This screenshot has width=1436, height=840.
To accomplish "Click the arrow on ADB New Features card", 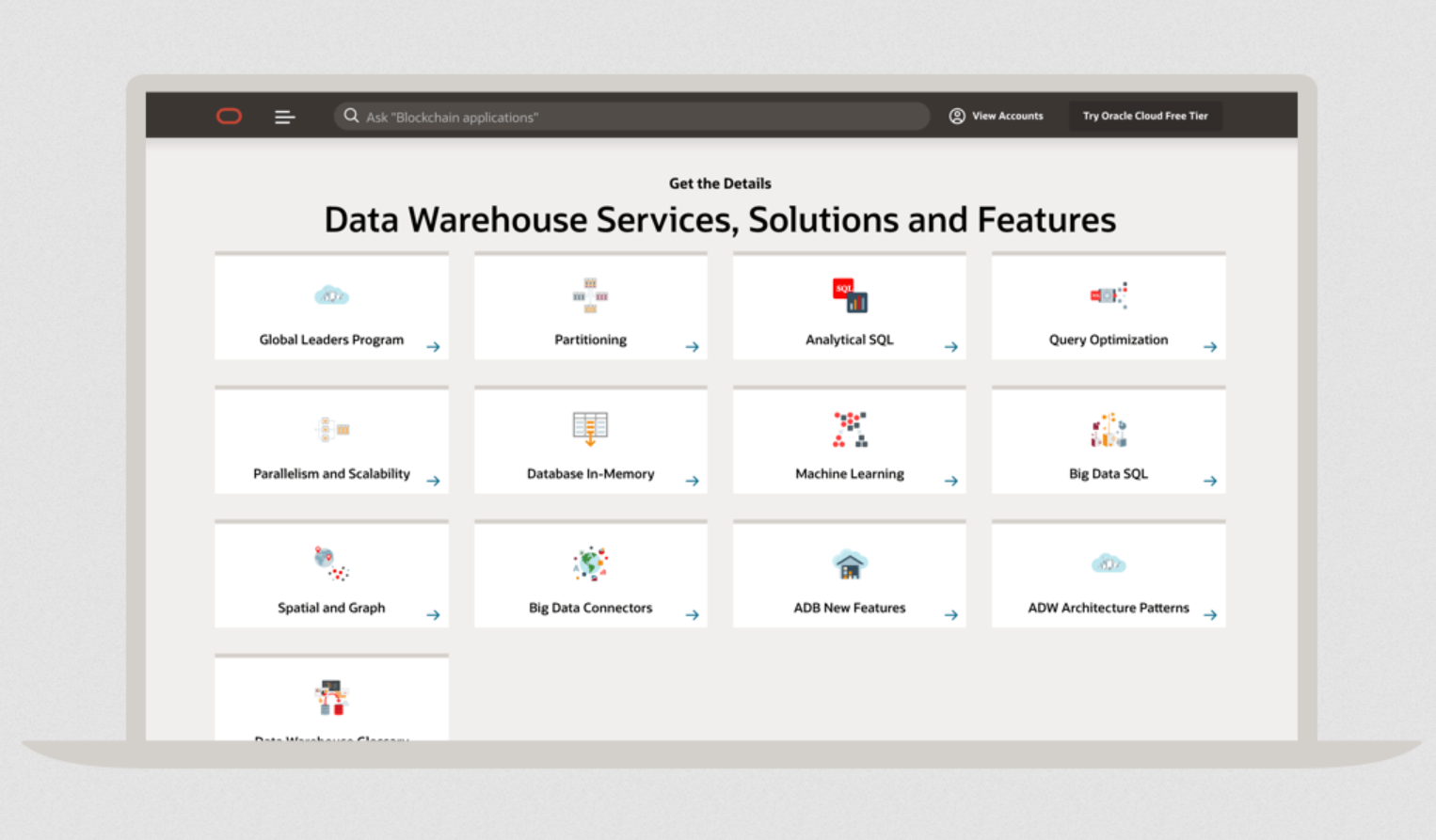I will pos(951,615).
